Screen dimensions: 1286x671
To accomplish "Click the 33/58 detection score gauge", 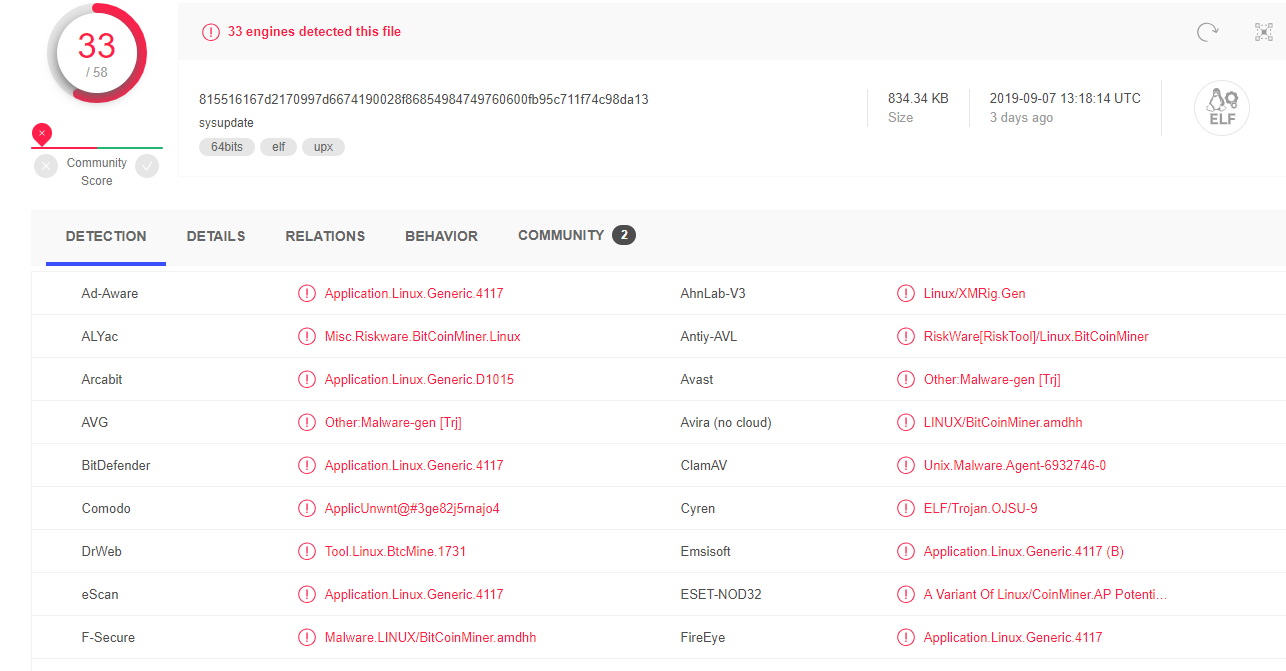I will pyautogui.click(x=97, y=53).
